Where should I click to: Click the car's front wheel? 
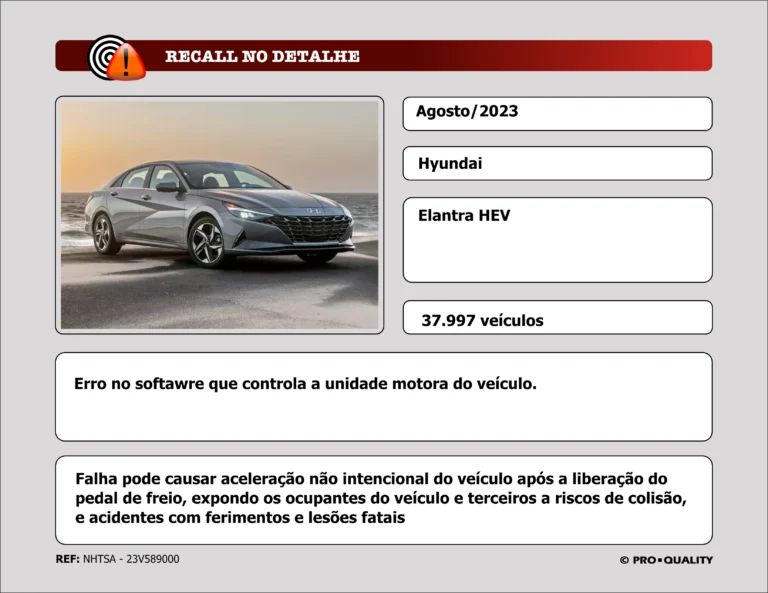(208, 243)
